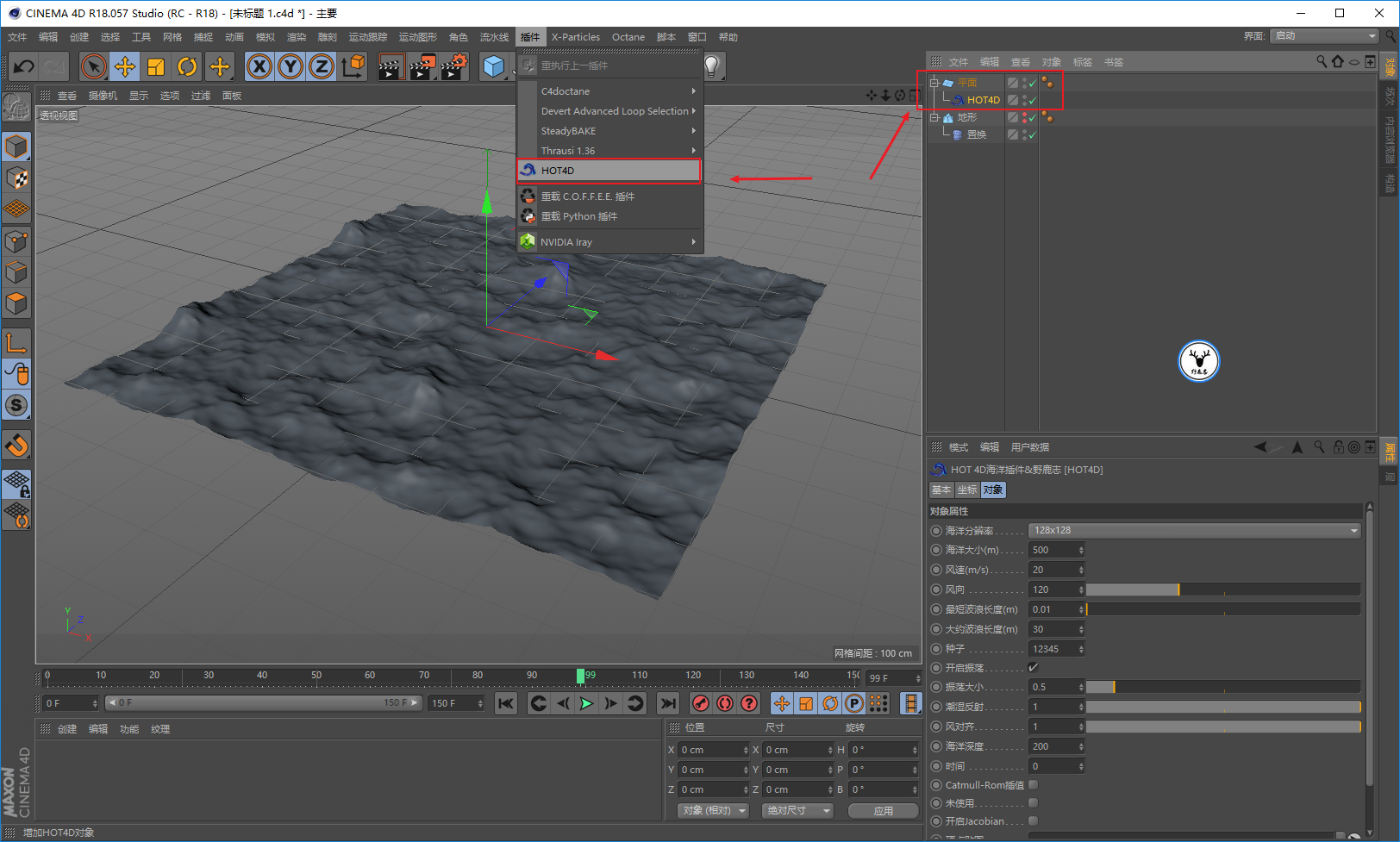1400x842 pixels.
Task: Toggle the Z axis lock
Action: [322, 66]
